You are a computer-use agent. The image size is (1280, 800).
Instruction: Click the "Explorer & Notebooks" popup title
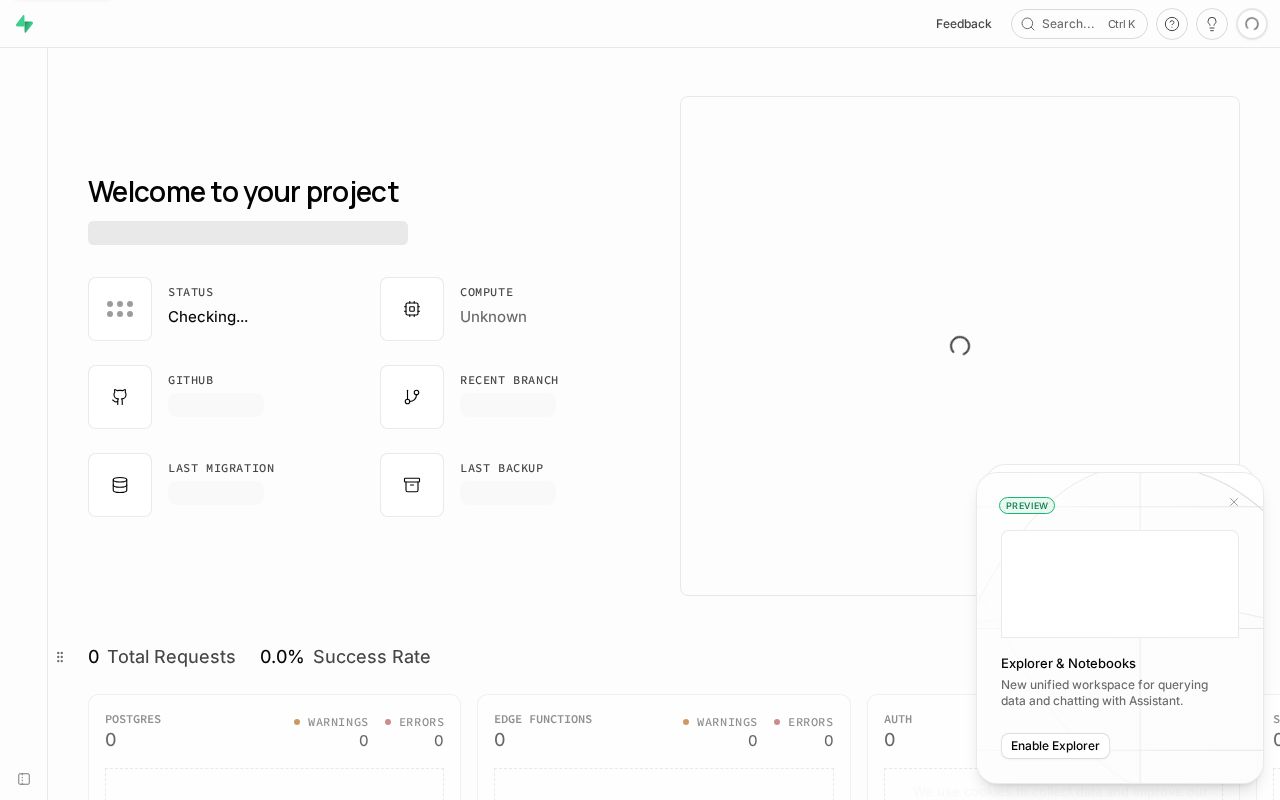[1068, 663]
